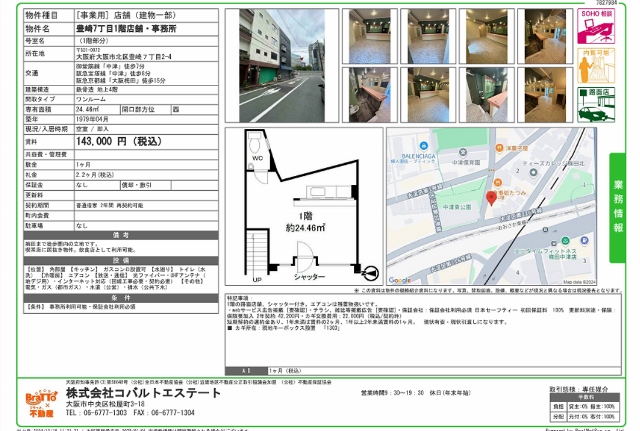Click the 開口部方位 cell label
The height and width of the screenshot is (431, 640).
[138, 109]
